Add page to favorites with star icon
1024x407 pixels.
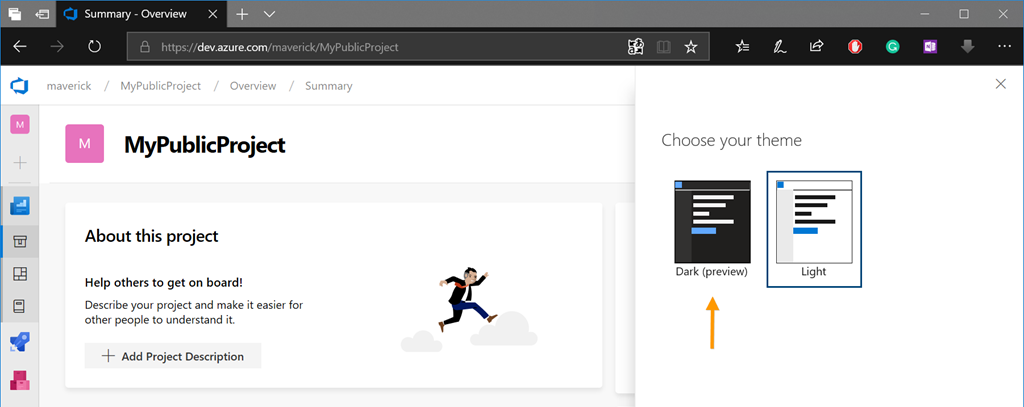(x=691, y=47)
